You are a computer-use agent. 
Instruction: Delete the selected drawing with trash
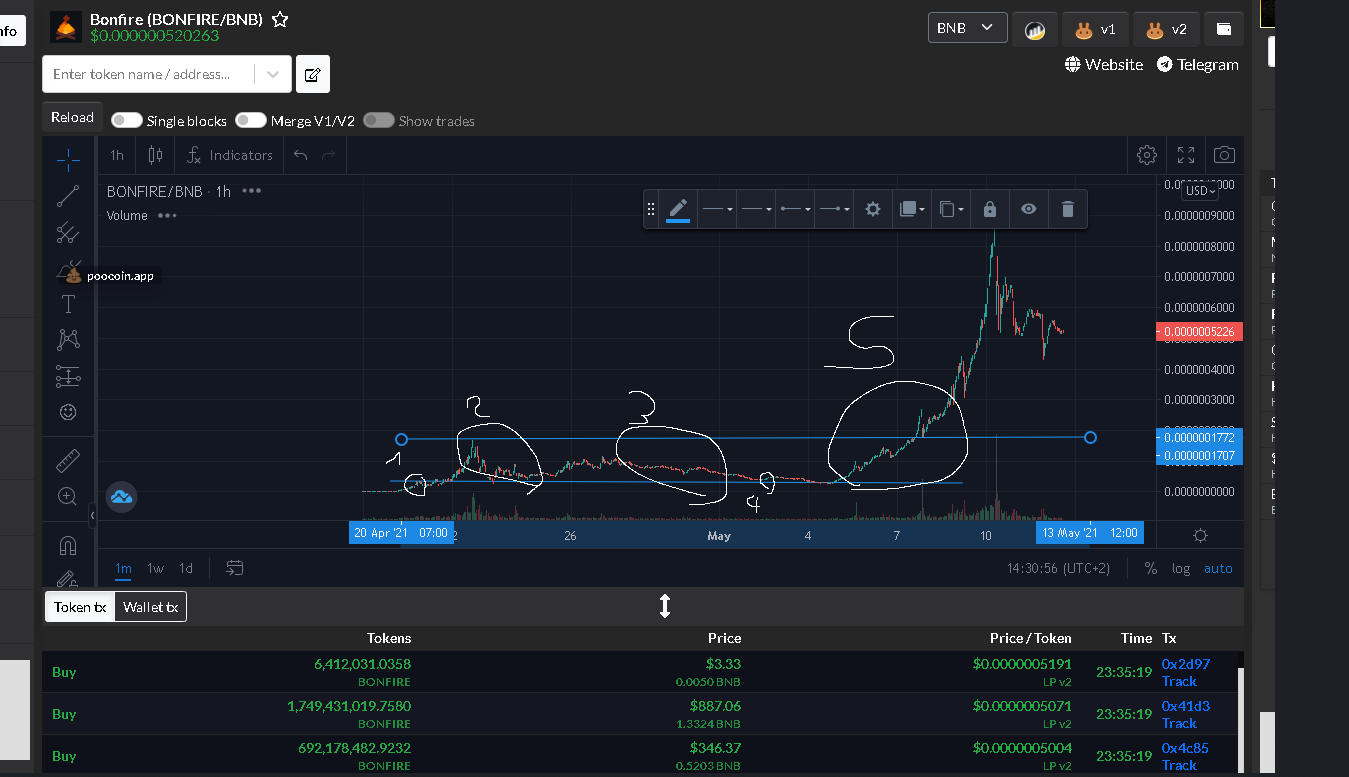pyautogui.click(x=1068, y=209)
